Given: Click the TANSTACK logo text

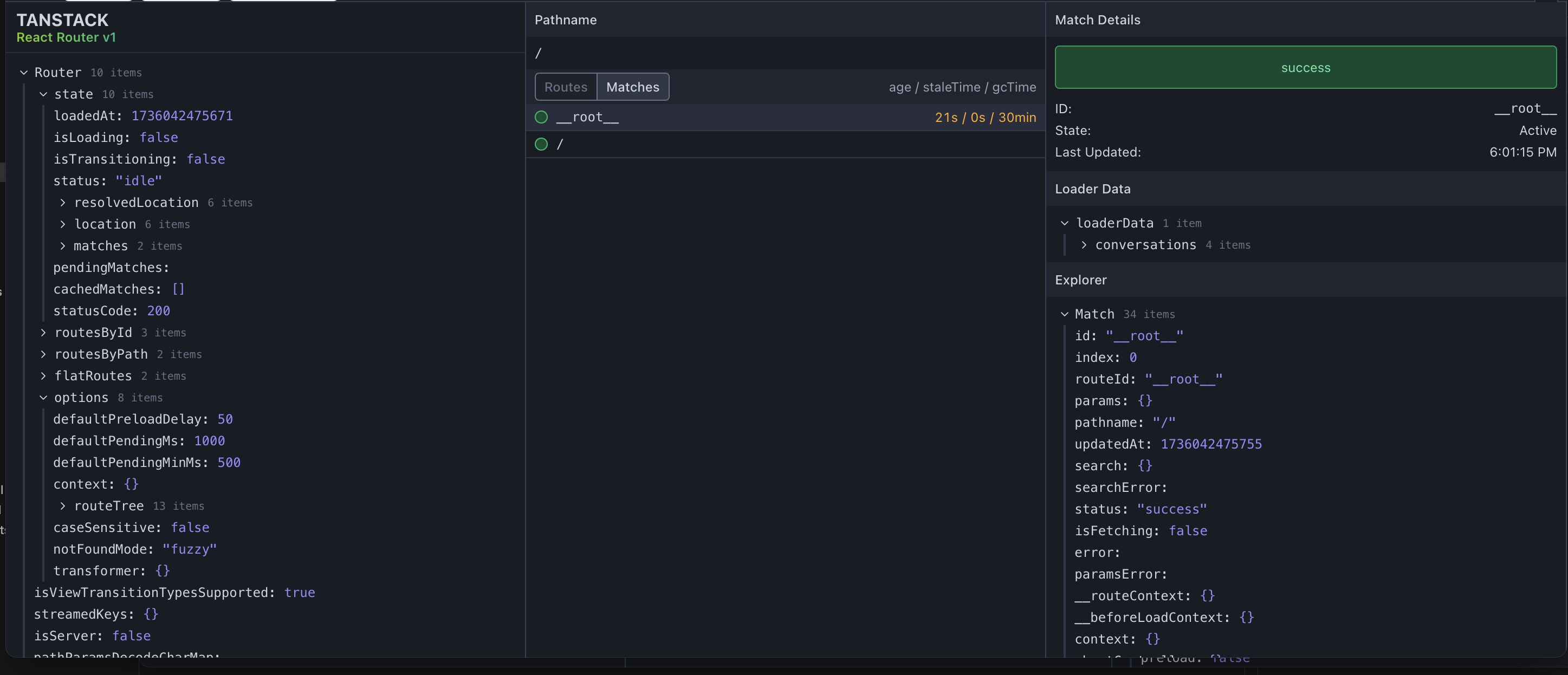Looking at the screenshot, I should (x=63, y=20).
